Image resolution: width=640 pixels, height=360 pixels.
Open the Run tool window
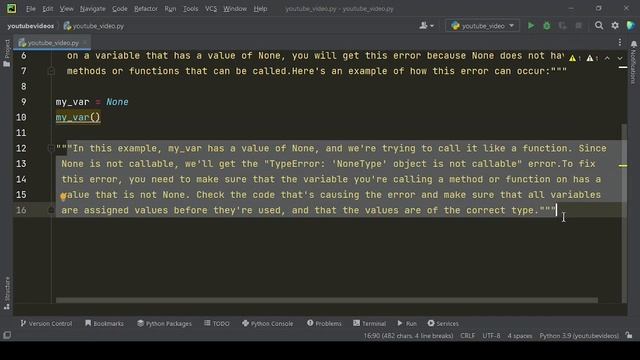pyautogui.click(x=407, y=323)
